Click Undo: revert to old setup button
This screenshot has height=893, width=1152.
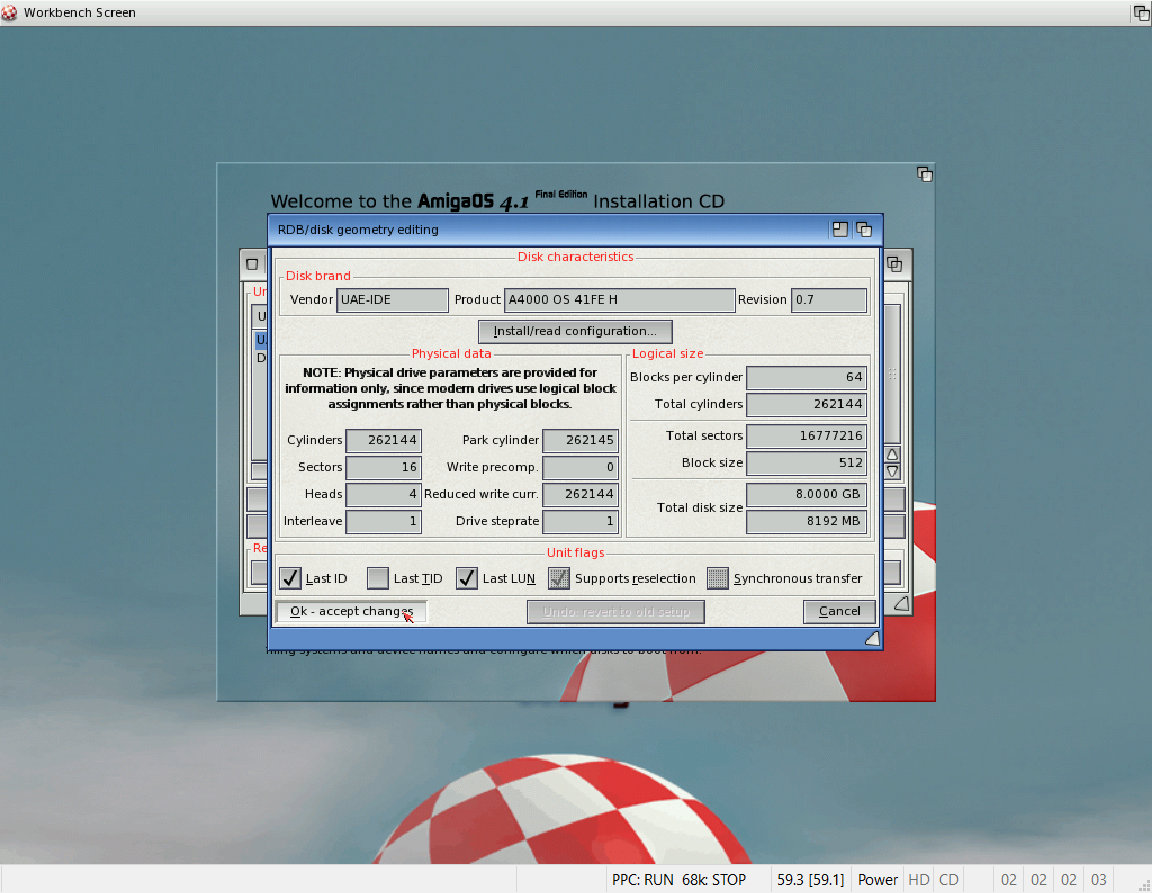616,612
